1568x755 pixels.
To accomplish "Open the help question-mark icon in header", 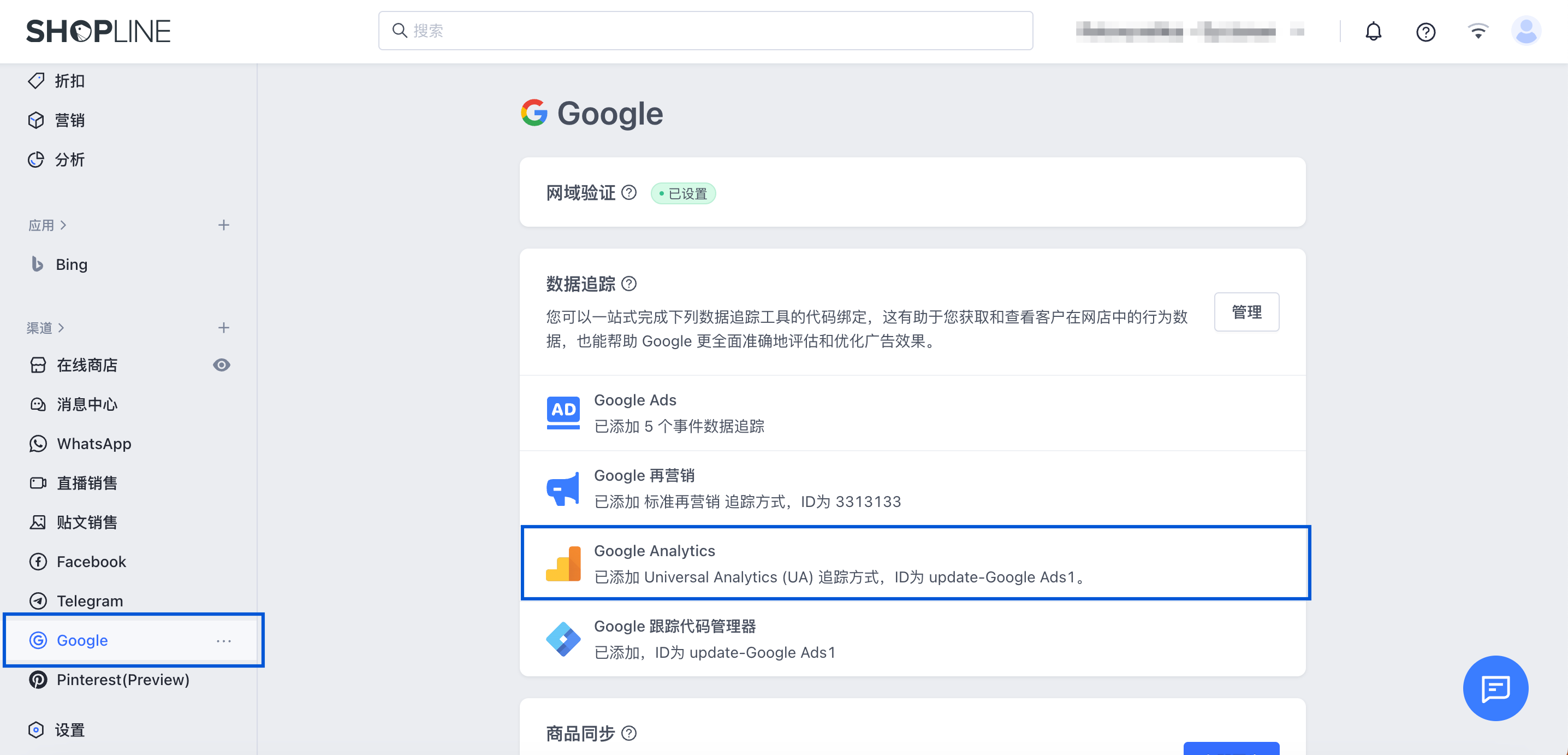I will click(1426, 32).
